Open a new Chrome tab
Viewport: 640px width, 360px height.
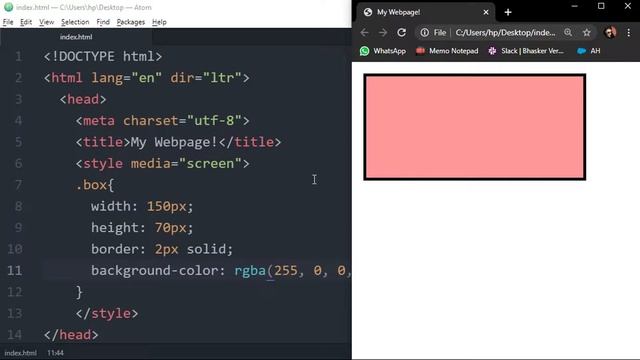point(508,12)
